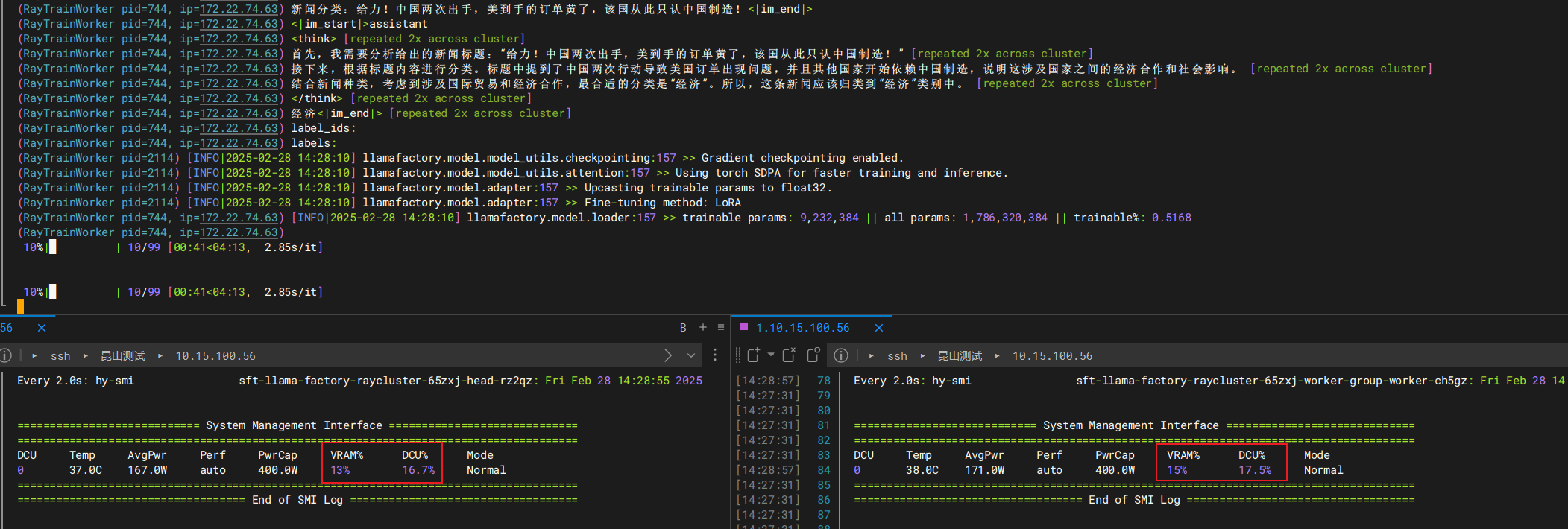The width and height of the screenshot is (1568, 529).
Task: Close the left pane session tab
Action: pyautogui.click(x=42, y=328)
